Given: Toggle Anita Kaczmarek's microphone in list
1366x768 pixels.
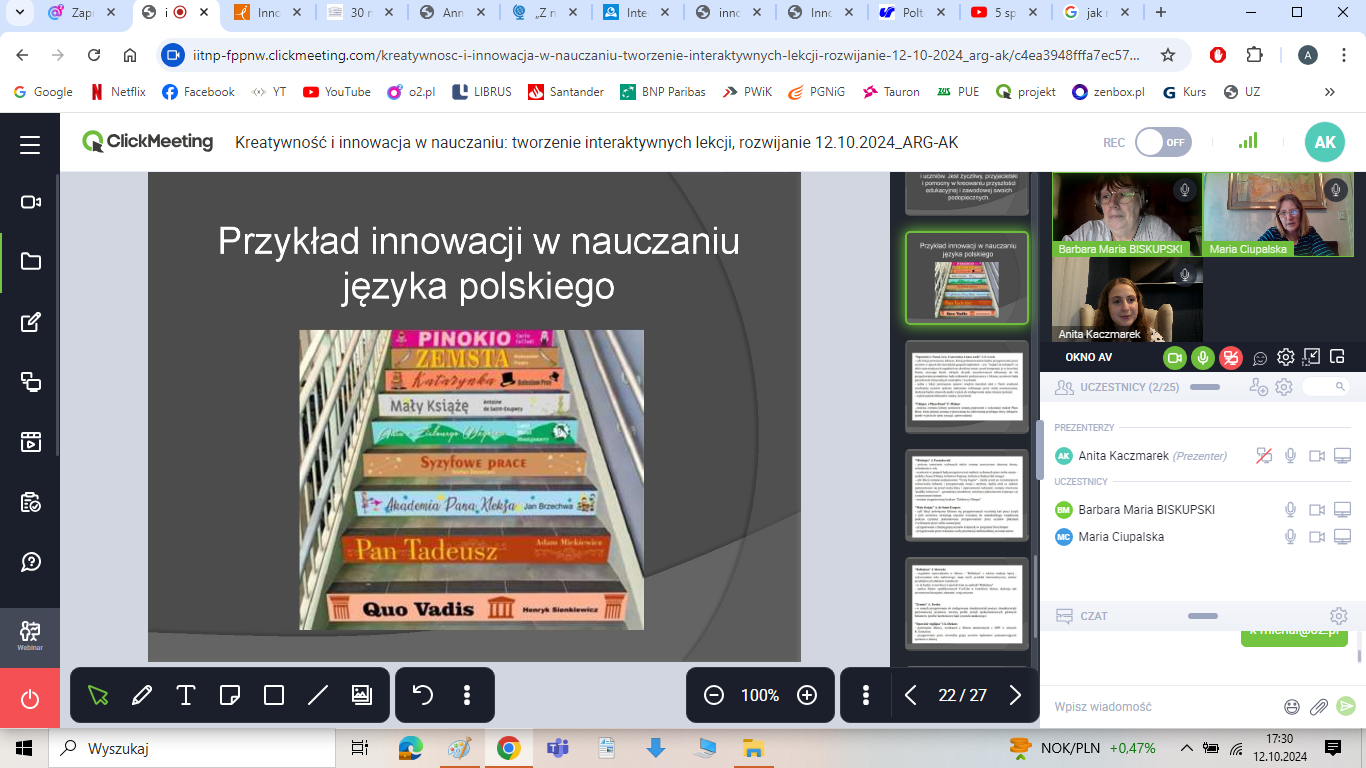Looking at the screenshot, I should 1291,456.
